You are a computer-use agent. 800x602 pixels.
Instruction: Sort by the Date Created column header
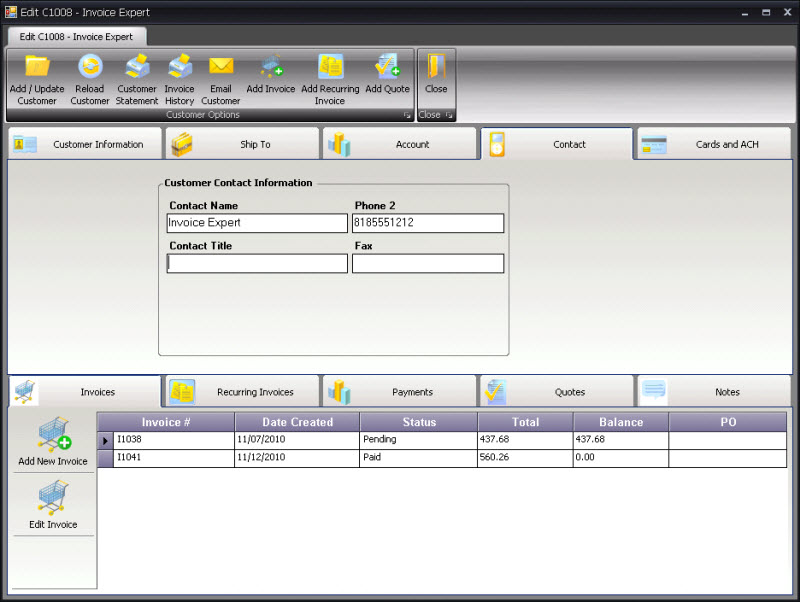tap(297, 422)
